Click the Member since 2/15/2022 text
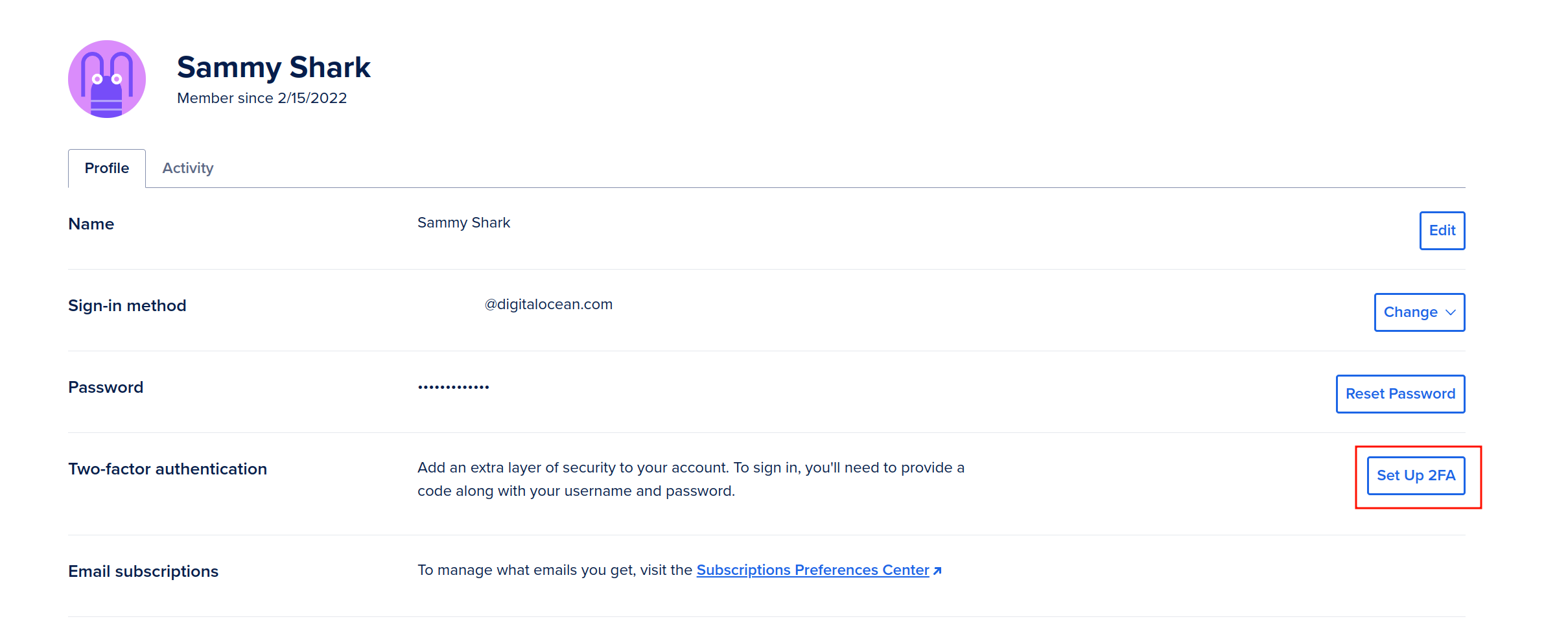 click(262, 98)
